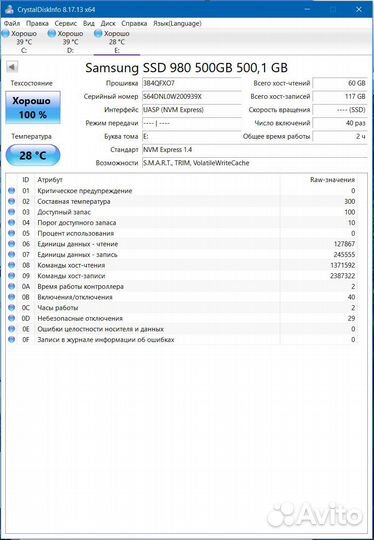
Task: Select drive E: tab showing 28 °C
Action: coord(117,42)
